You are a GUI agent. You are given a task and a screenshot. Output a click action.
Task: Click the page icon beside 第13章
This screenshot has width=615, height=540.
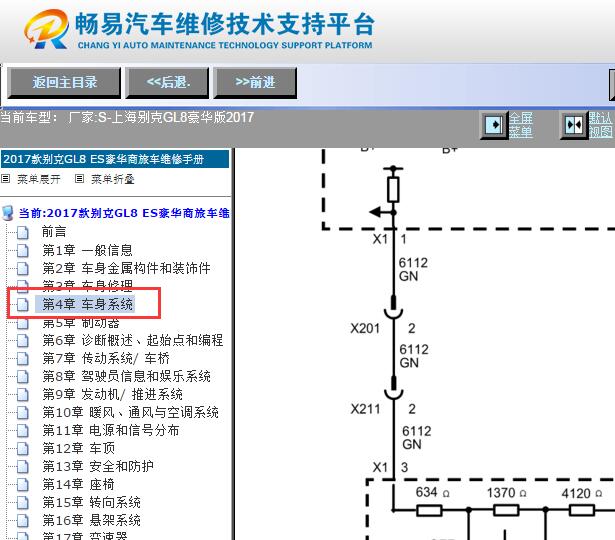(23, 467)
